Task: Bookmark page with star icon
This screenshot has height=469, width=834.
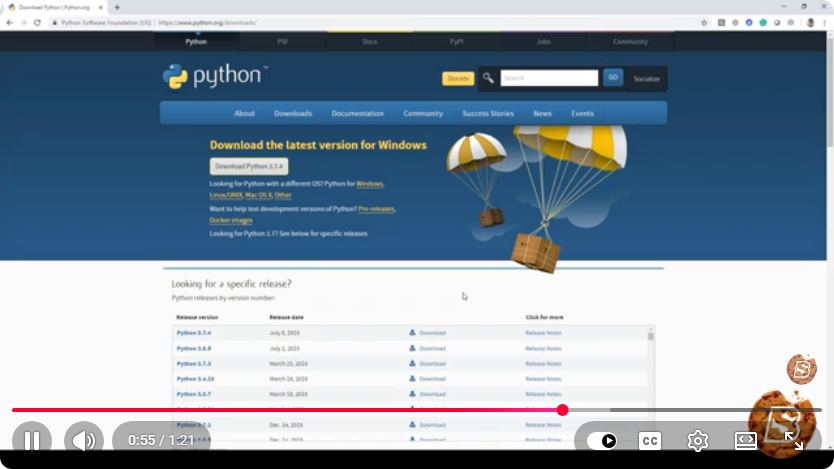Action: tap(704, 22)
